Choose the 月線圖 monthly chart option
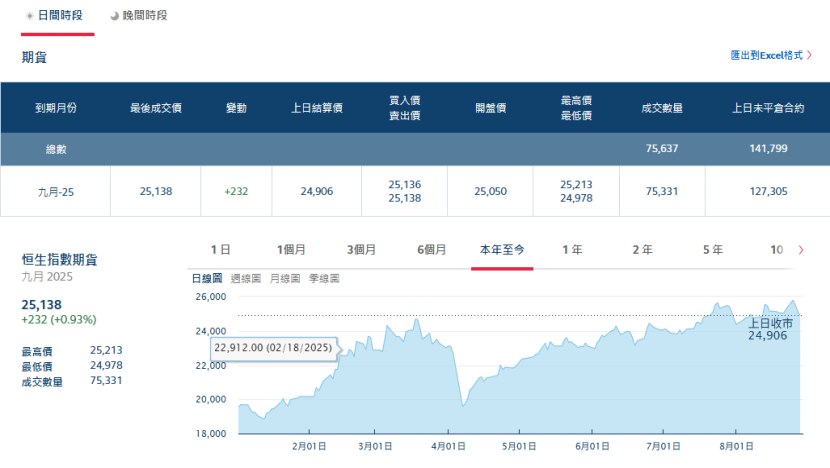 [285, 277]
